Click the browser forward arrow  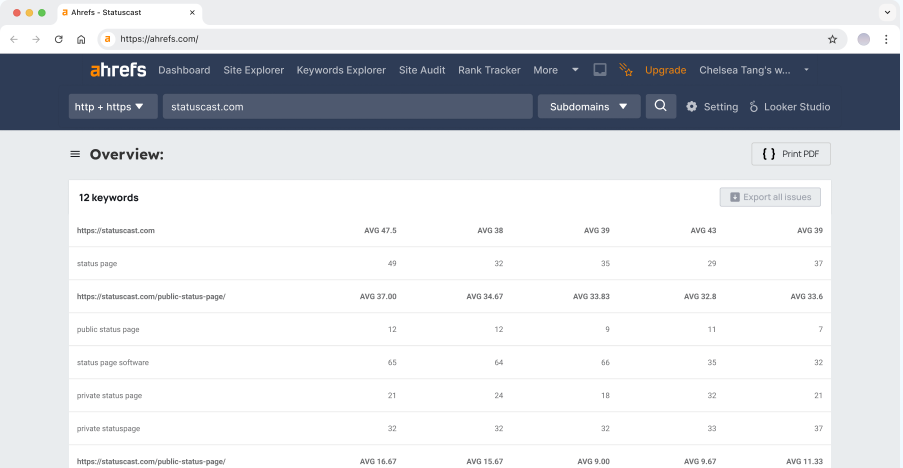click(36, 39)
